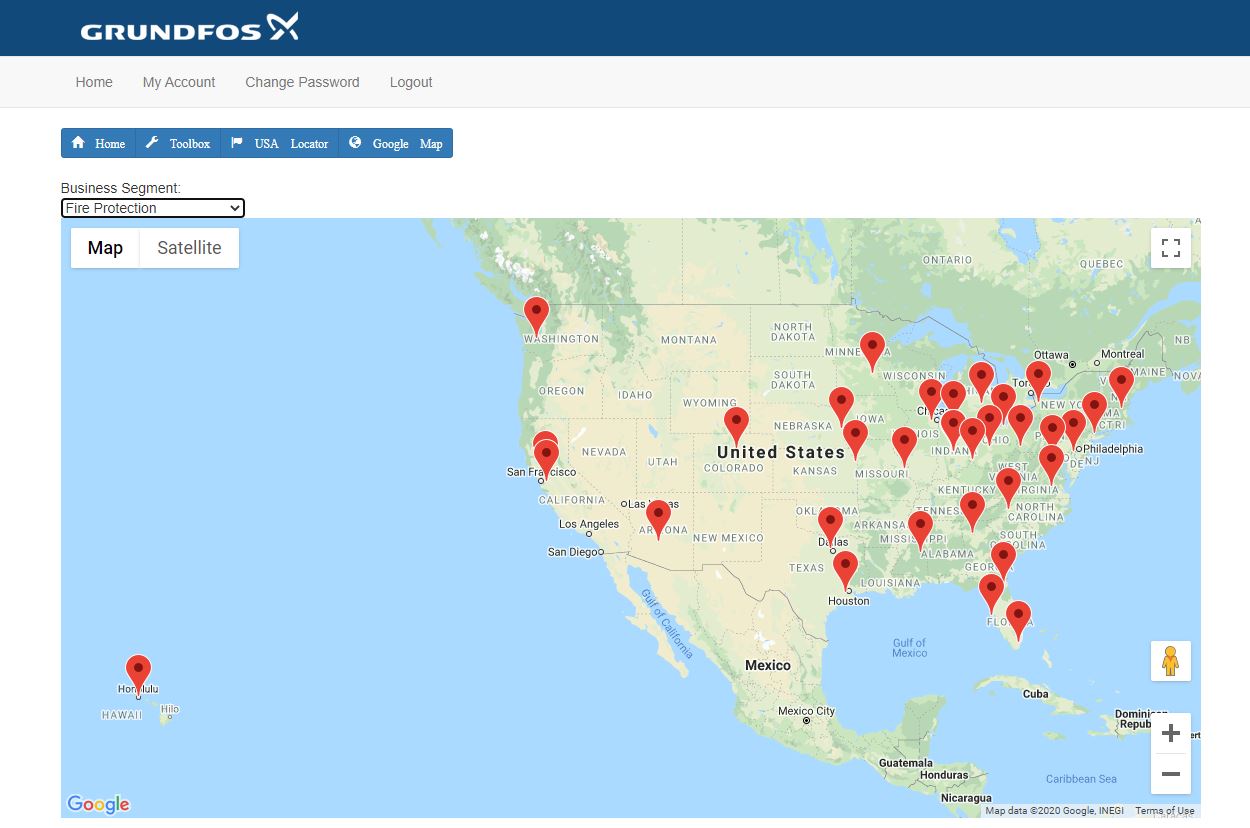This screenshot has height=828, width=1250.
Task: Switch to Satellite view tab
Action: point(189,248)
